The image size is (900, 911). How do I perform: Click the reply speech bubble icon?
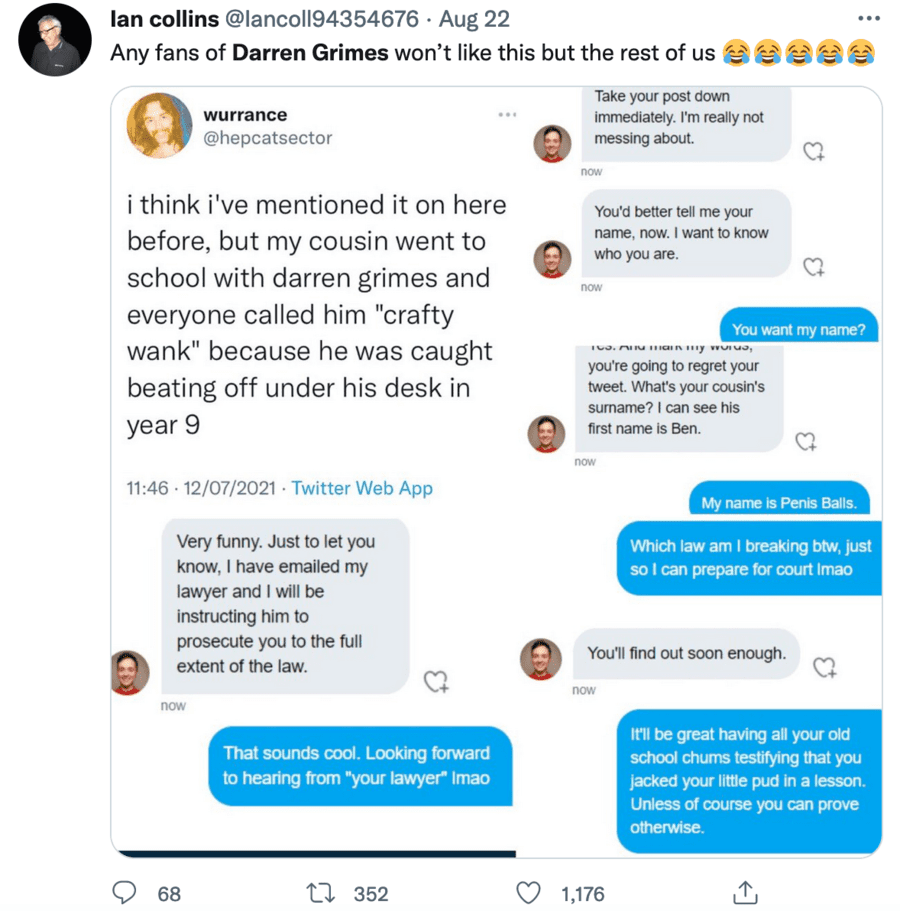pos(124,893)
